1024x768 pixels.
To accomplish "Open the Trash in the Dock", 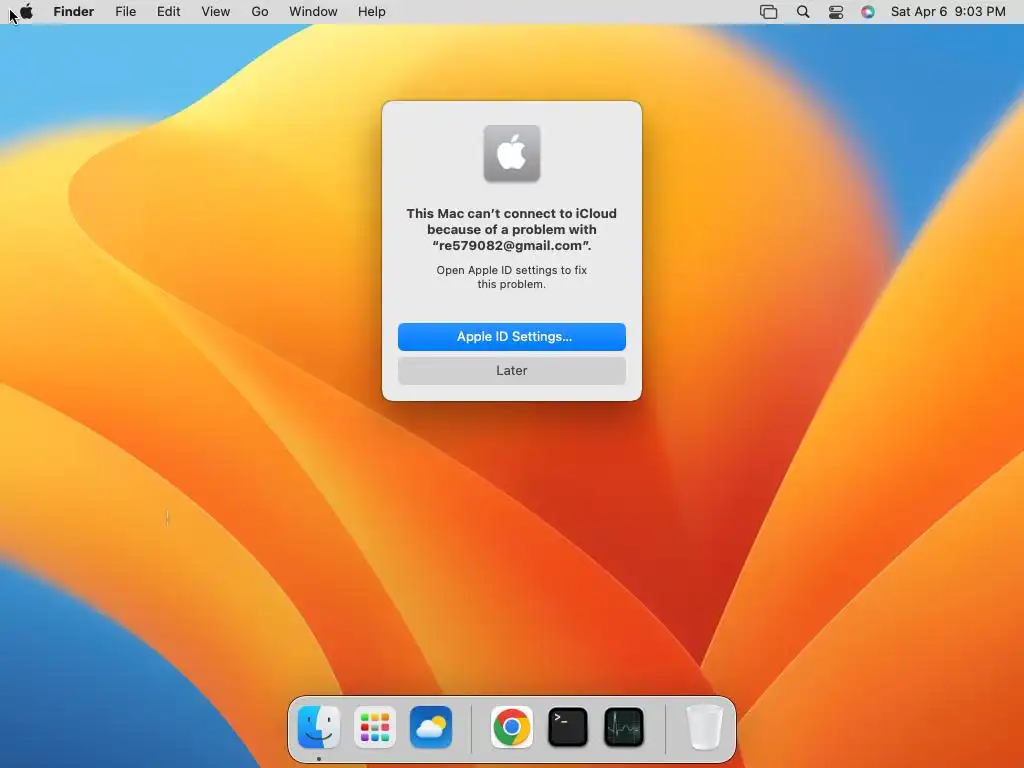I will [705, 727].
